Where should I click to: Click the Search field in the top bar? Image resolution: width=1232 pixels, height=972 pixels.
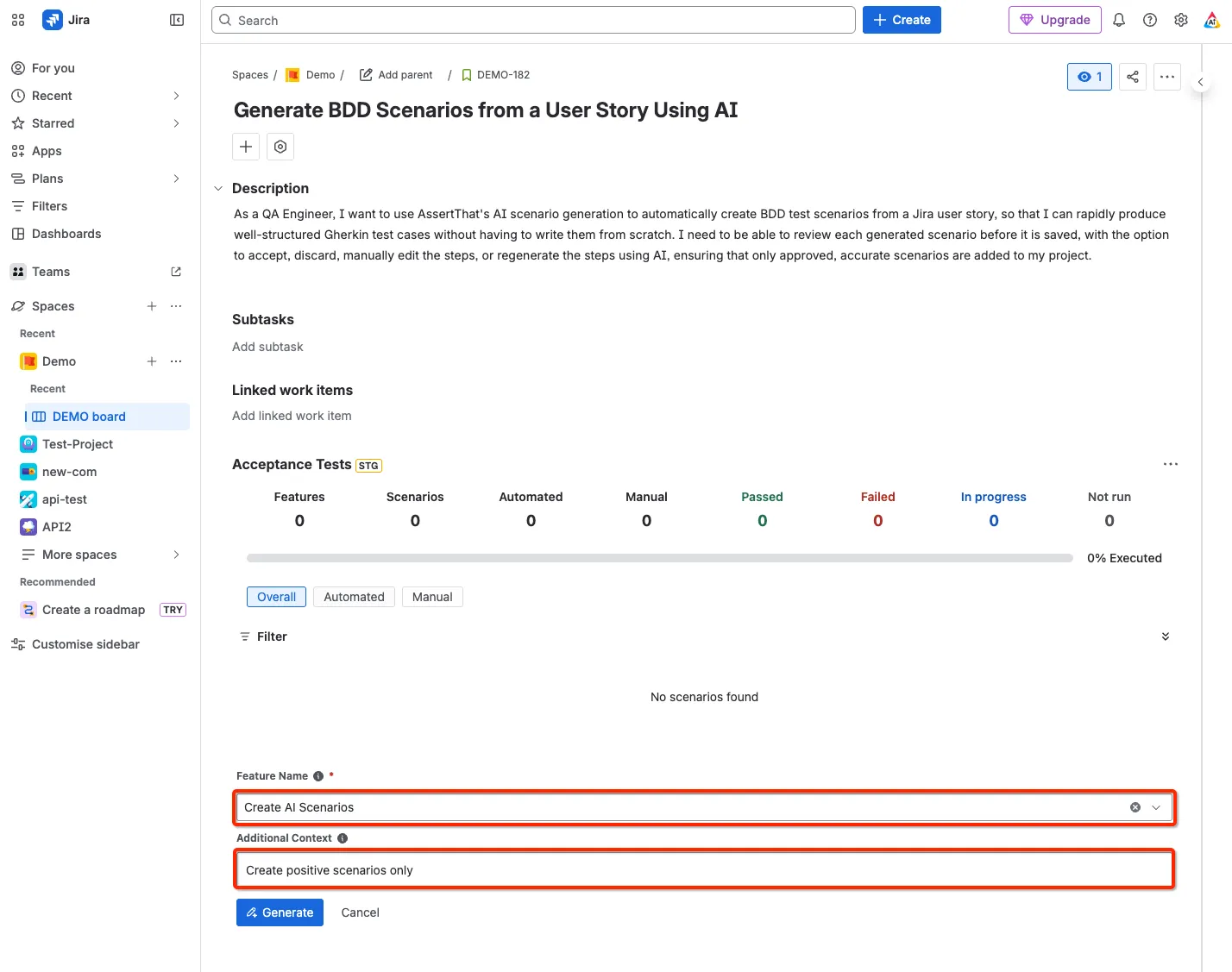533,20
